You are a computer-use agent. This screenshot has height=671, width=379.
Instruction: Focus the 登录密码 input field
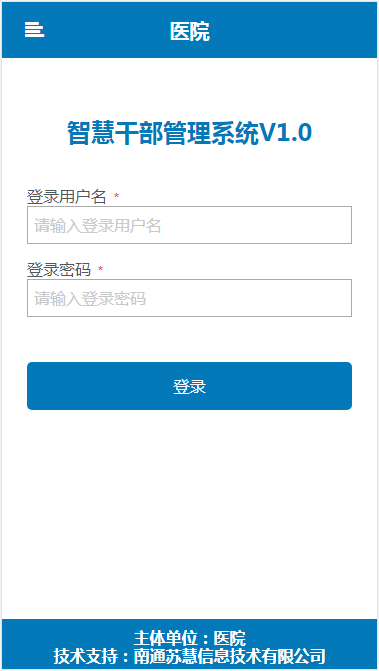(190, 298)
